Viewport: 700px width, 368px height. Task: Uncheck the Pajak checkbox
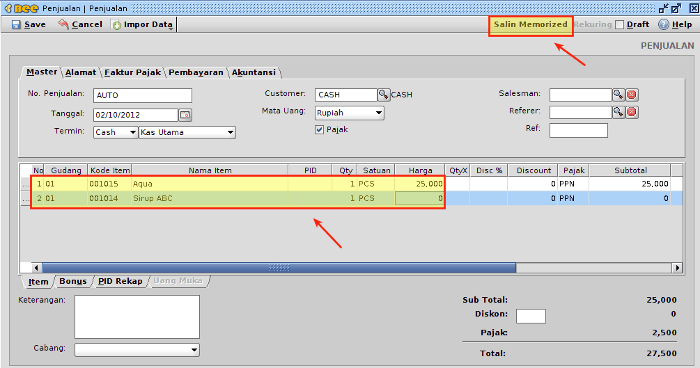click(x=319, y=130)
